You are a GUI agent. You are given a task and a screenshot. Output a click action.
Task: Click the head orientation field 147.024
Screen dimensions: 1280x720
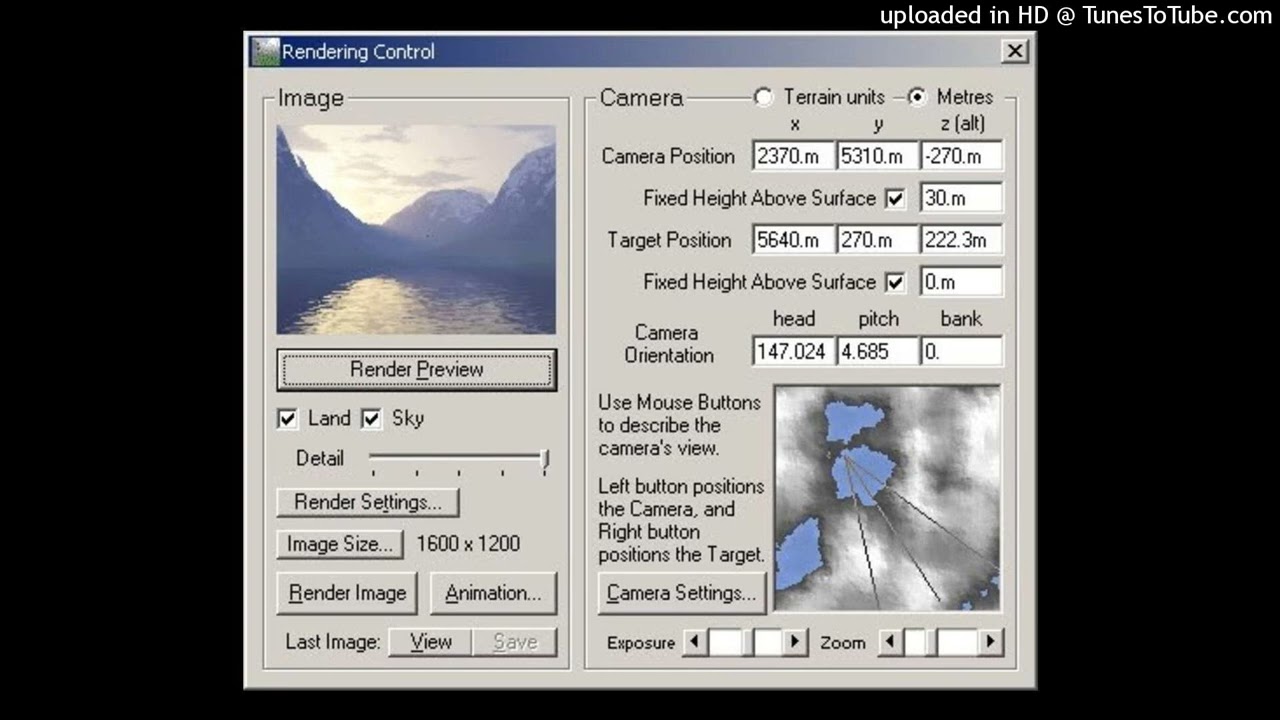click(x=794, y=352)
